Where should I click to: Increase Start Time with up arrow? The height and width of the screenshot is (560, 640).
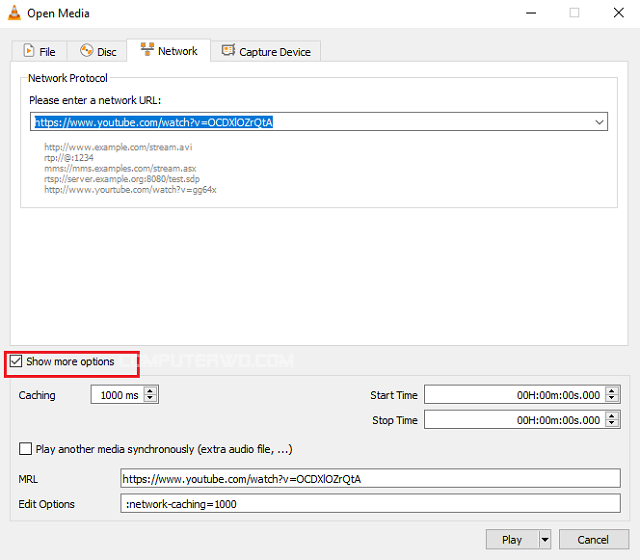(612, 391)
